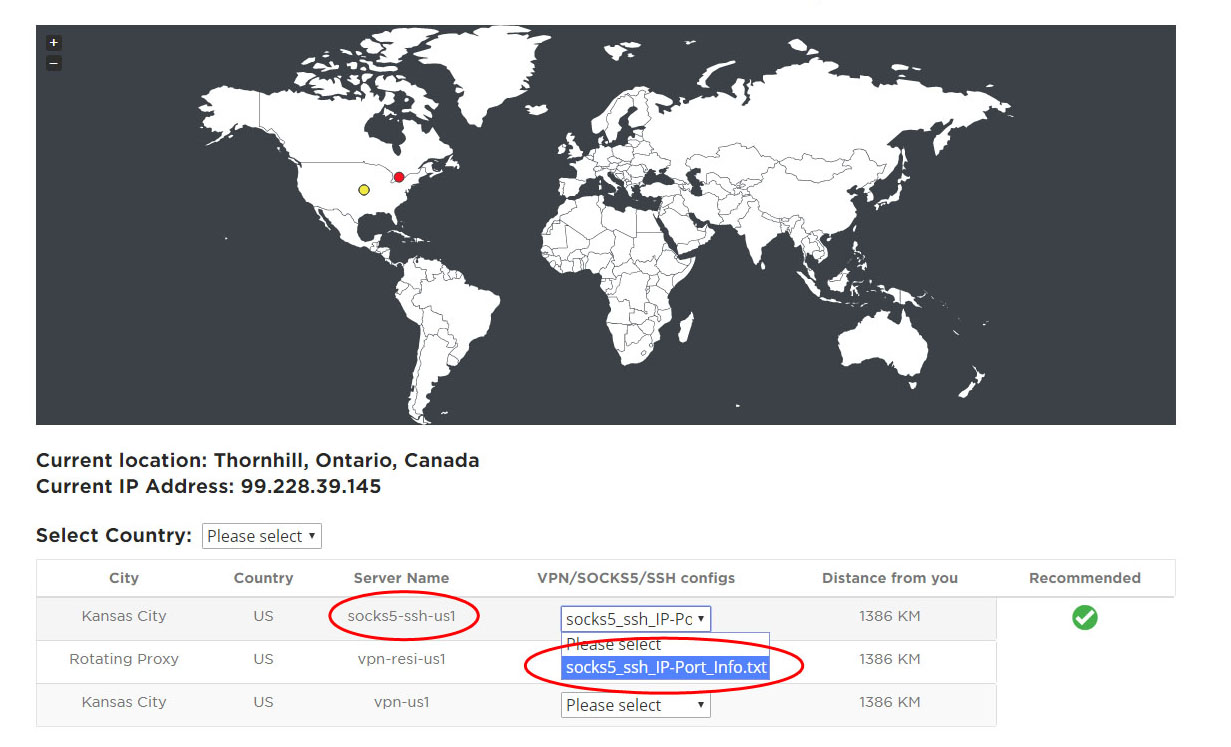The image size is (1231, 747).
Task: Click the VPN/SOCKS5/SSH configs header
Action: (636, 578)
